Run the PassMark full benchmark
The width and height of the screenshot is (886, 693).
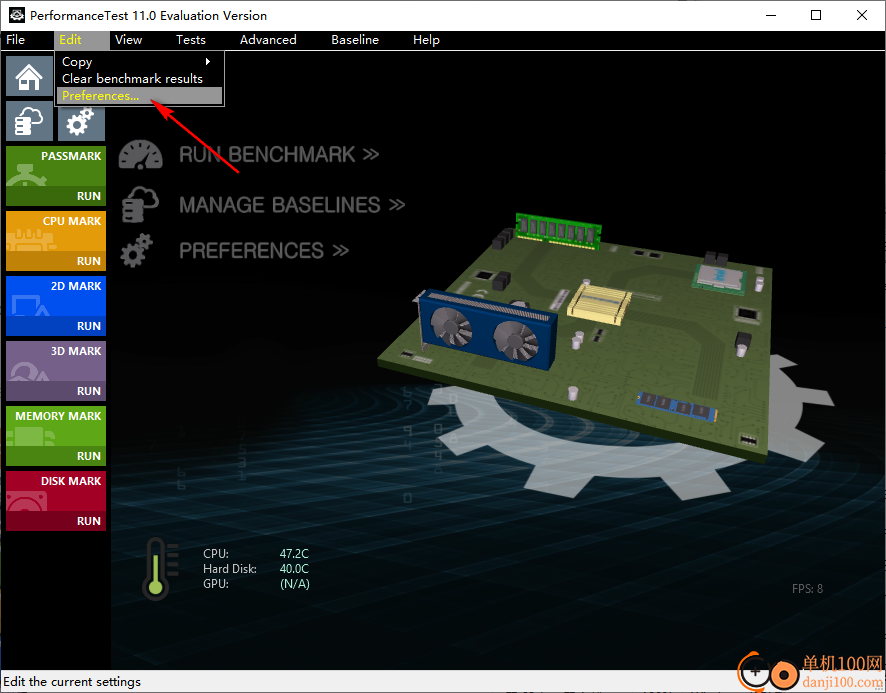[x=56, y=196]
